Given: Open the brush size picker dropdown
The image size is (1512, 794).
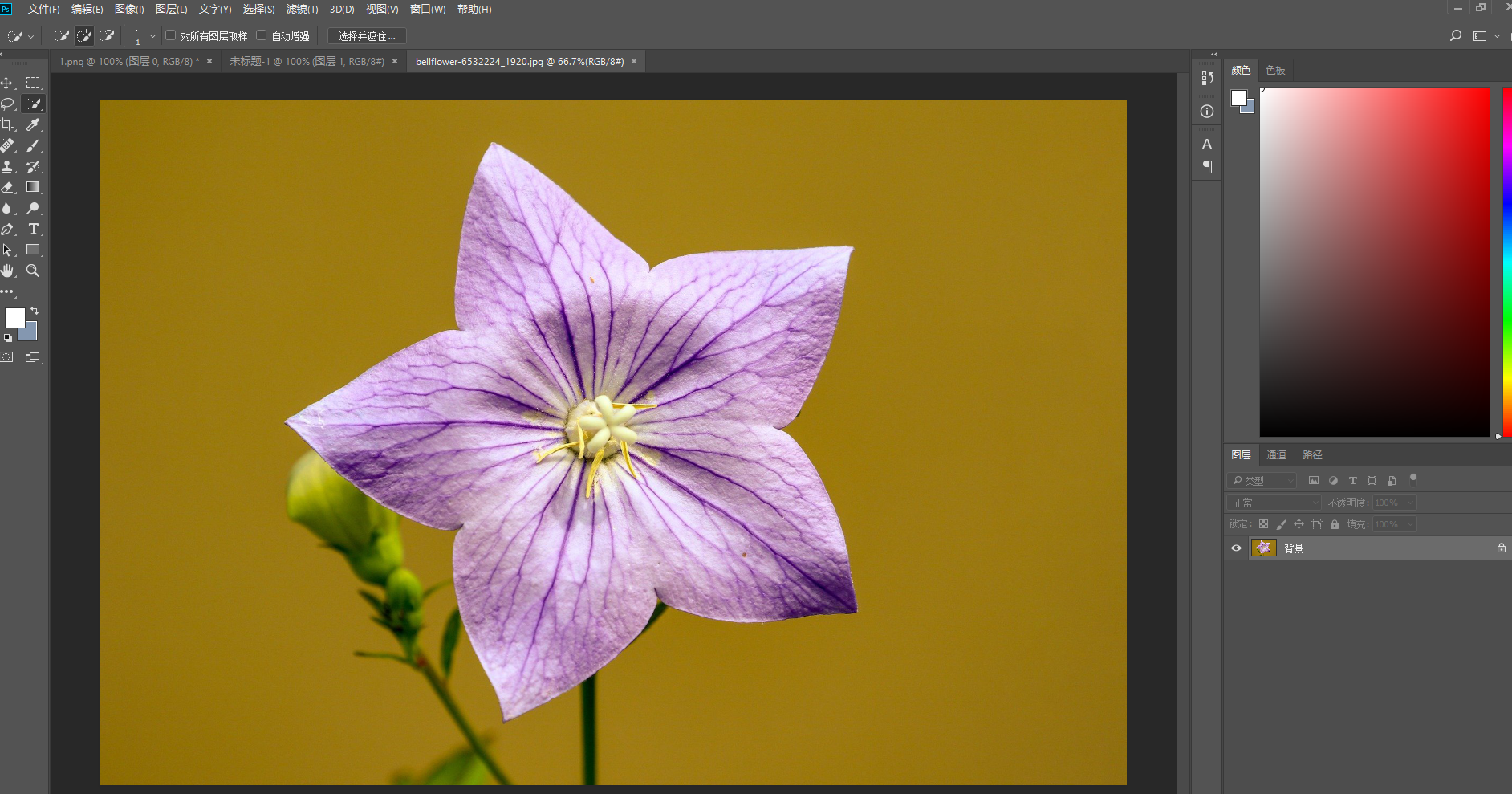Looking at the screenshot, I should coord(152,36).
